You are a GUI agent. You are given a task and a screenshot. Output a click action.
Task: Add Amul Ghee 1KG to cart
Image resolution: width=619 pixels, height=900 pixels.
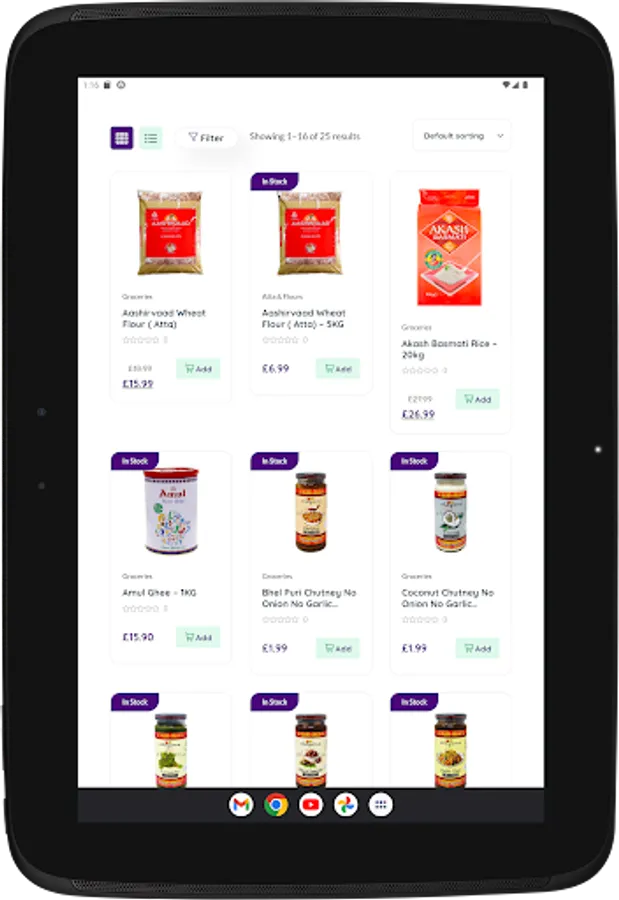(198, 637)
